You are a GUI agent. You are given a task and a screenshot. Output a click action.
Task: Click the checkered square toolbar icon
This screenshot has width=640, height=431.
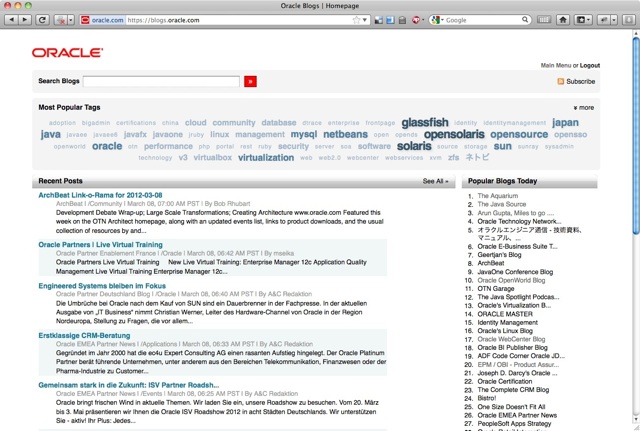pos(379,20)
